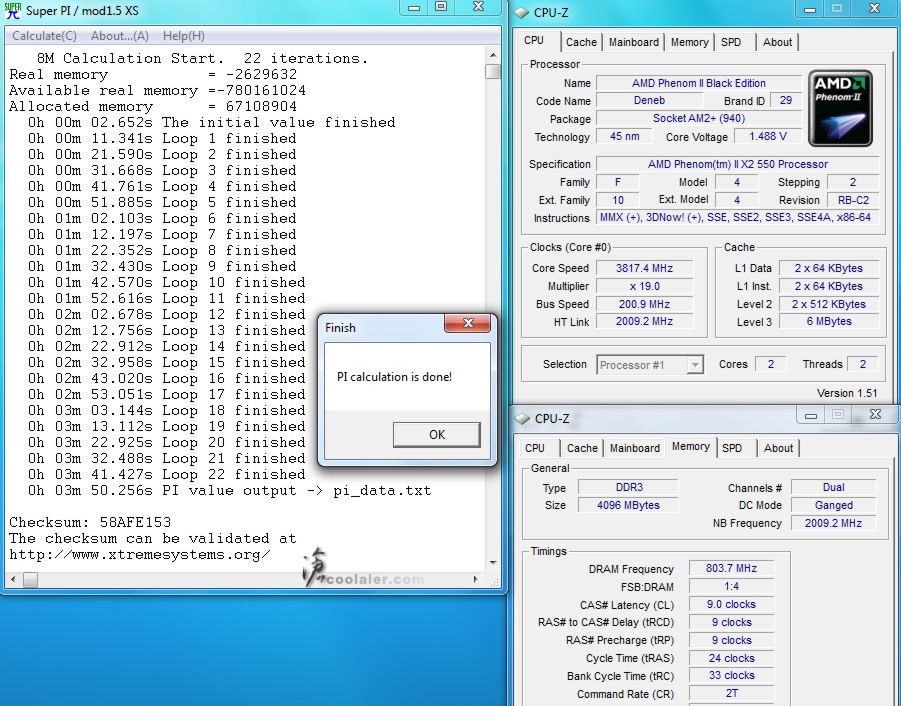This screenshot has height=706, width=901.
Task: Click the Core Voltage value 1.488 V
Action: 768,136
